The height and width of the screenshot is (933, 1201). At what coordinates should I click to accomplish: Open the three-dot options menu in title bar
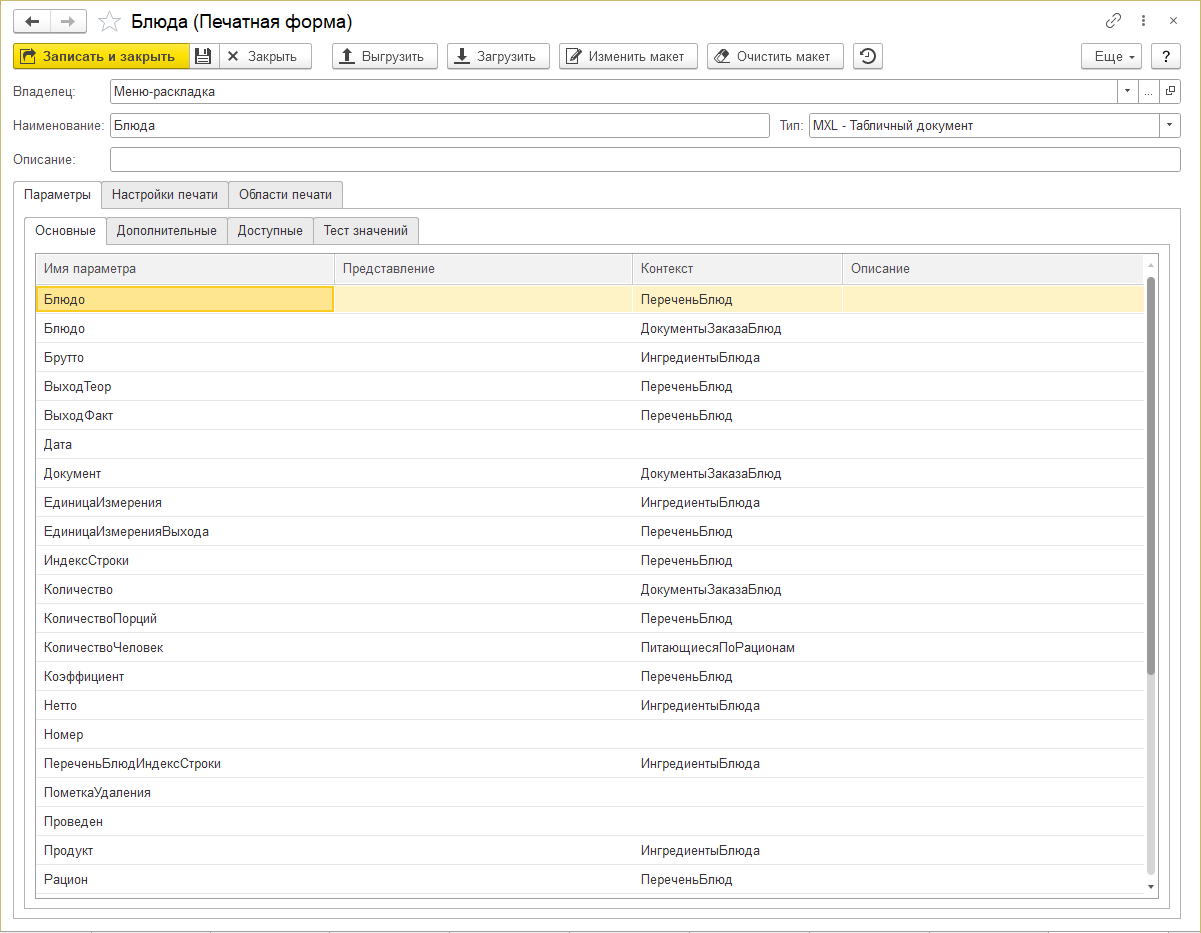tap(1143, 21)
